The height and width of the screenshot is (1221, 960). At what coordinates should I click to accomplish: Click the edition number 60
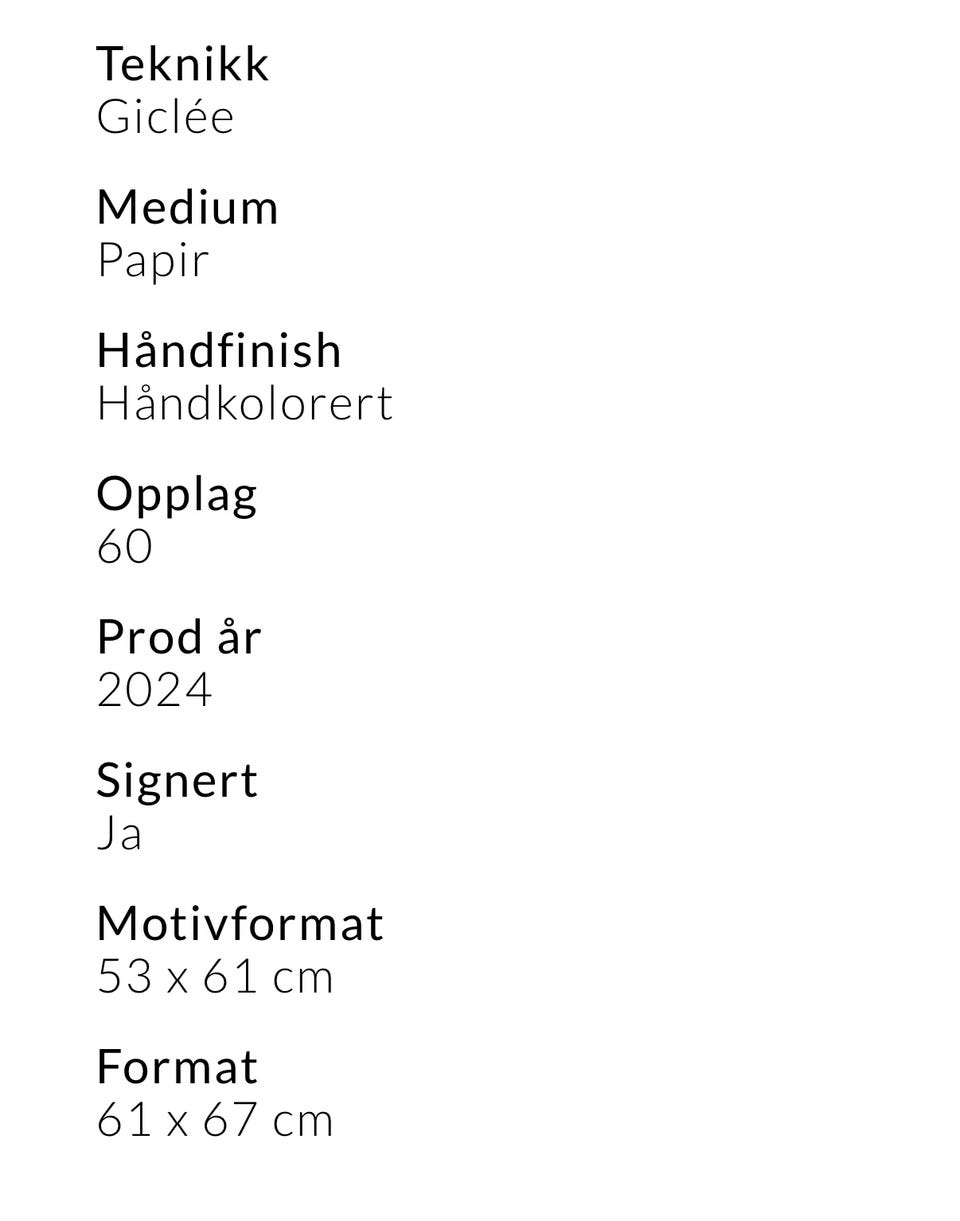point(124,547)
